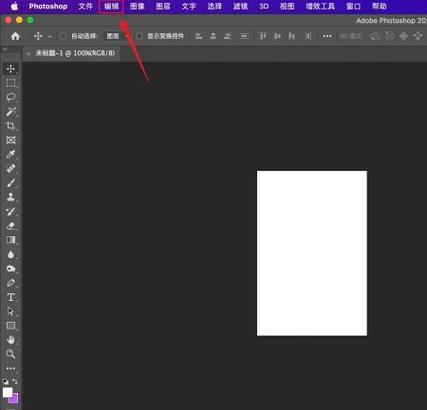Image resolution: width=427 pixels, height=410 pixels.
Task: Select the Clone Stamp tool
Action: tap(11, 197)
